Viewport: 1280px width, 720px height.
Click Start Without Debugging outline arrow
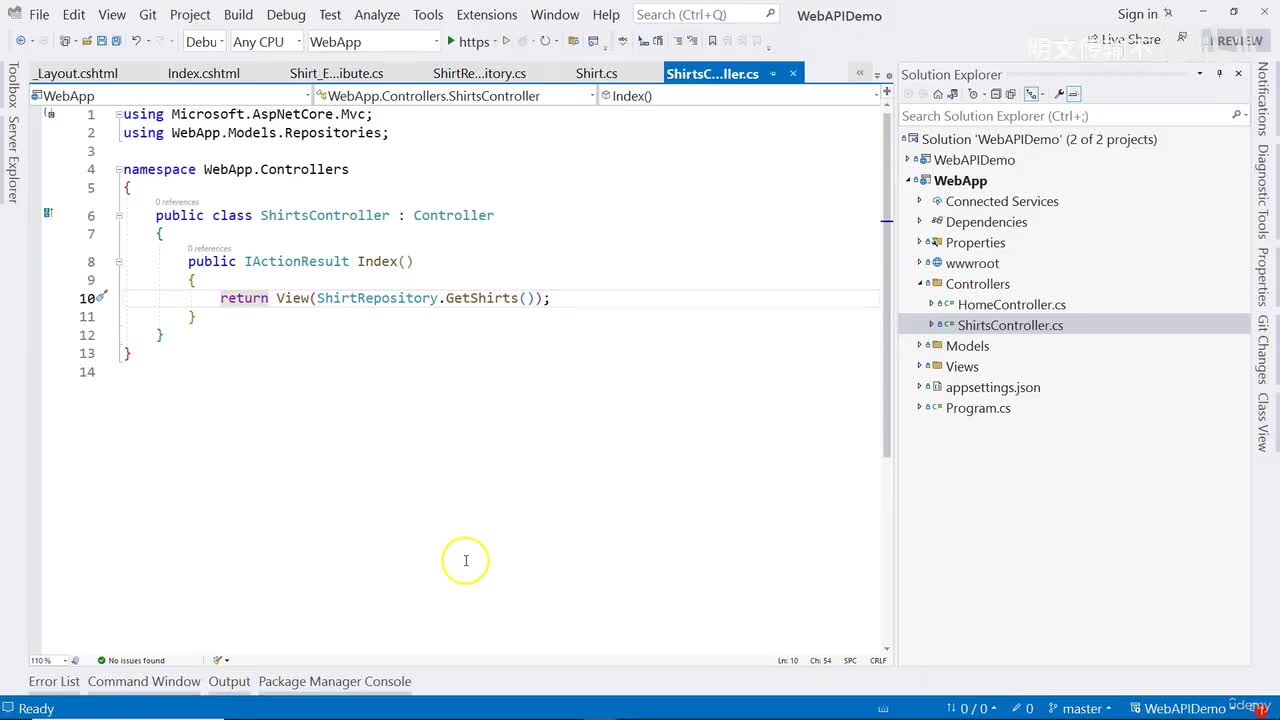pos(506,42)
